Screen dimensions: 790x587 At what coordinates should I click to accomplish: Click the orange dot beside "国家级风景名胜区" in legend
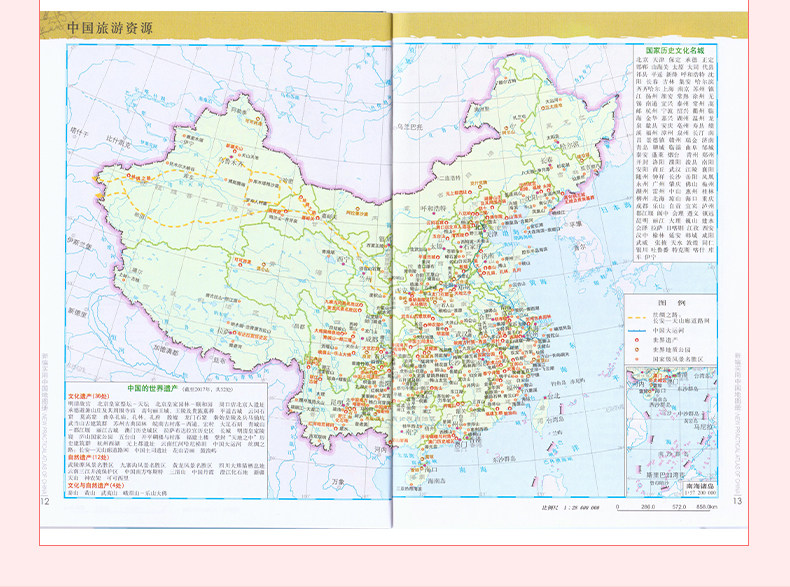(637, 359)
